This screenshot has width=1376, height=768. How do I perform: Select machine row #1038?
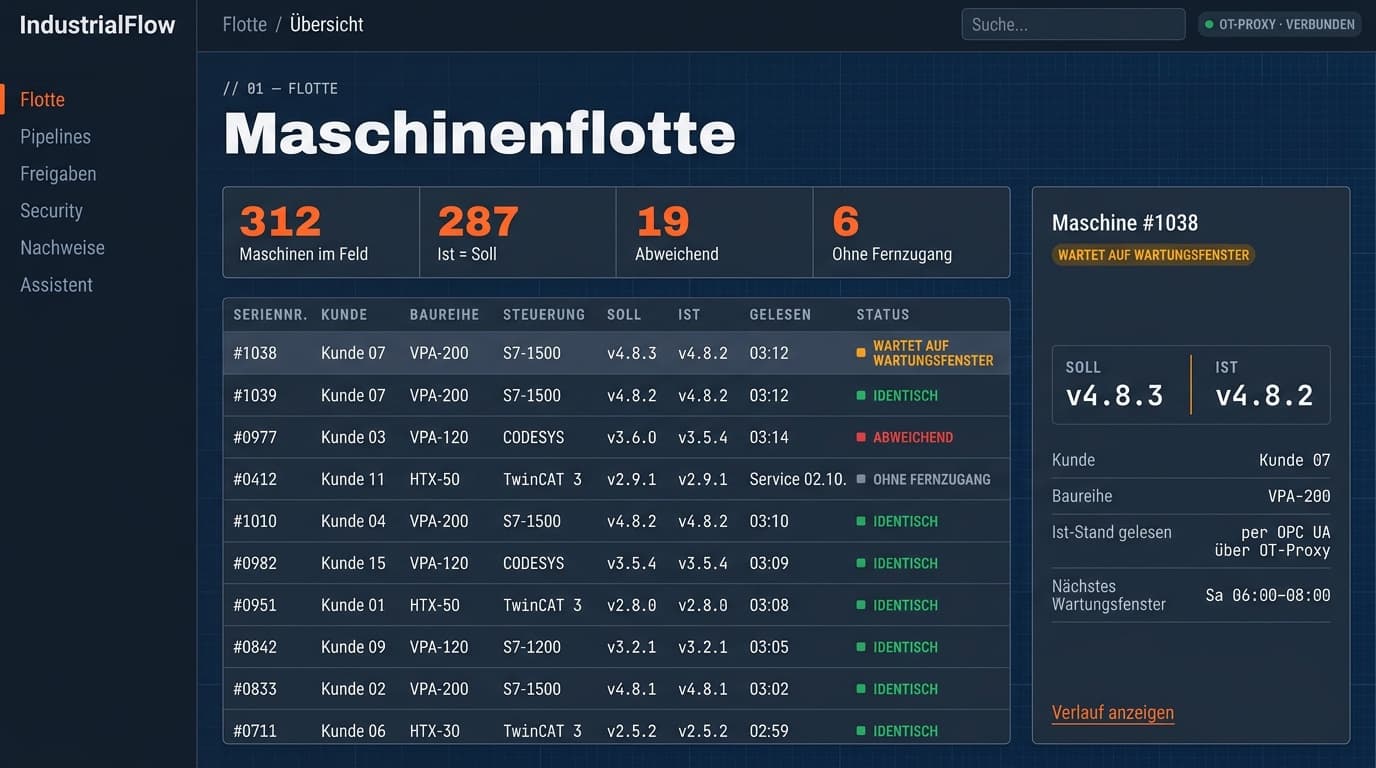coord(616,353)
